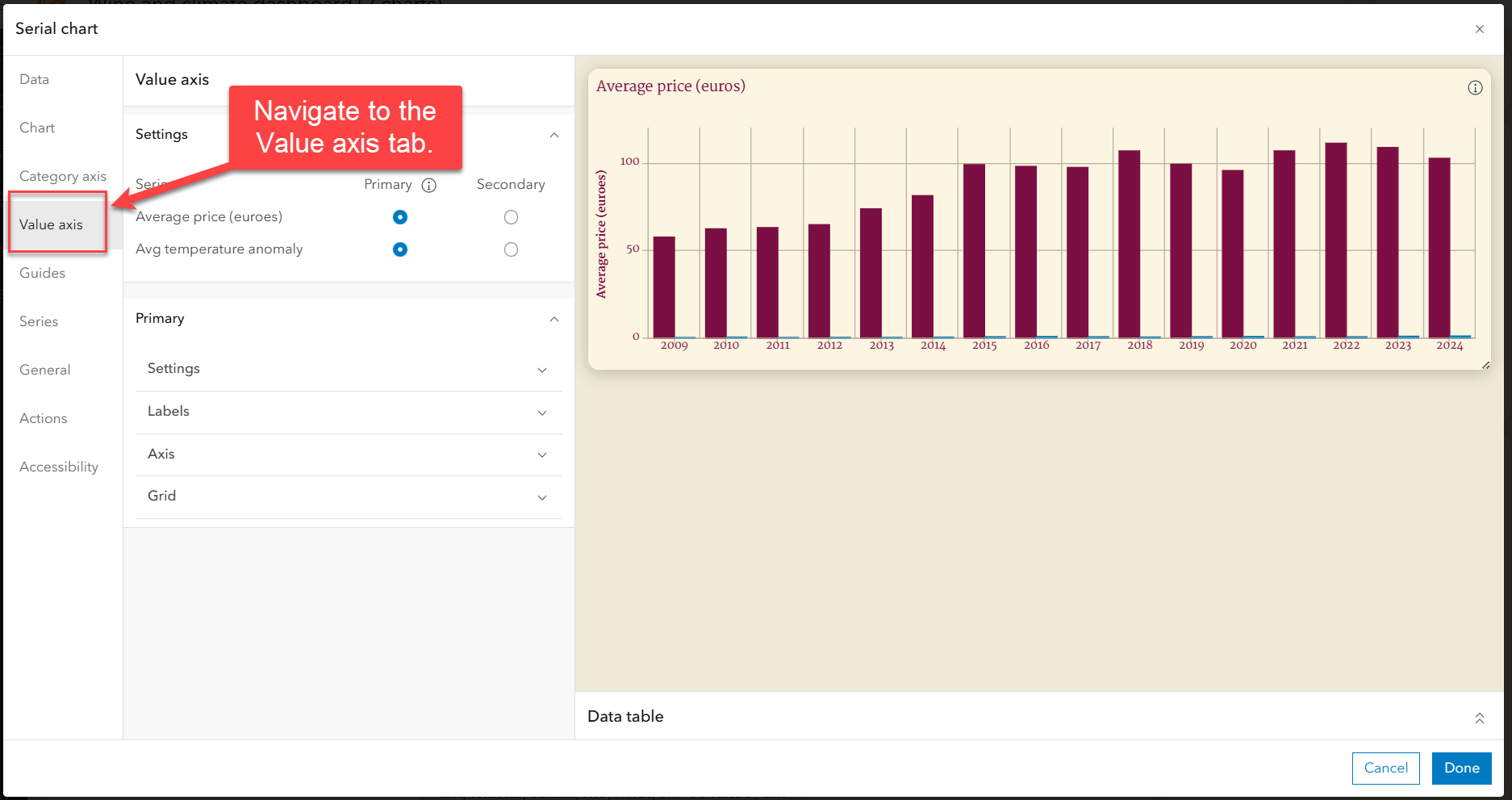Open the Series tab
Image resolution: width=1512 pixels, height=800 pixels.
38,321
